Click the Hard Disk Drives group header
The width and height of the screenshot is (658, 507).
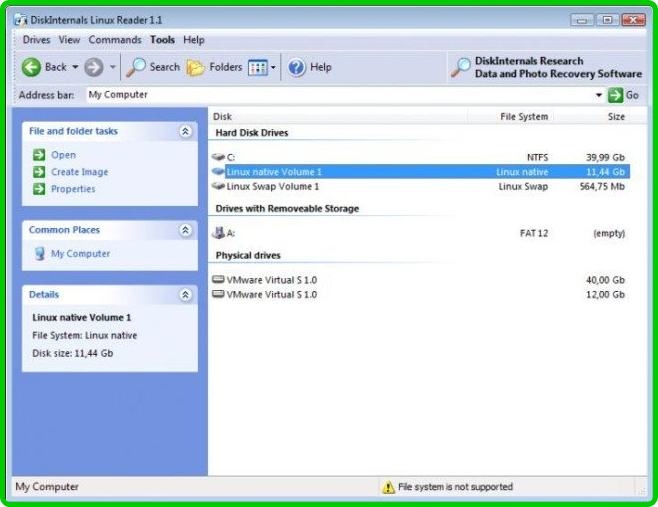pyautogui.click(x=252, y=133)
